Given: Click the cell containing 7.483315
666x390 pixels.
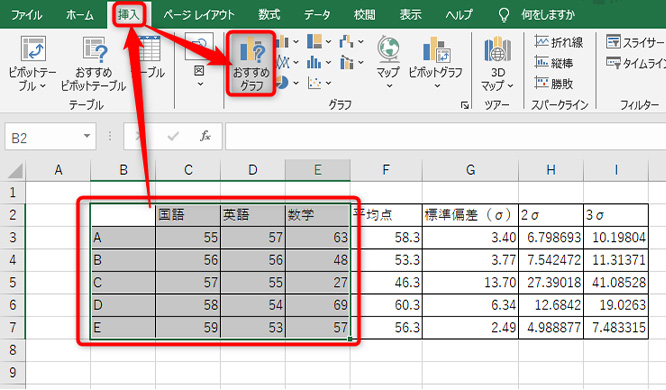Looking at the screenshot, I should pos(616,328).
